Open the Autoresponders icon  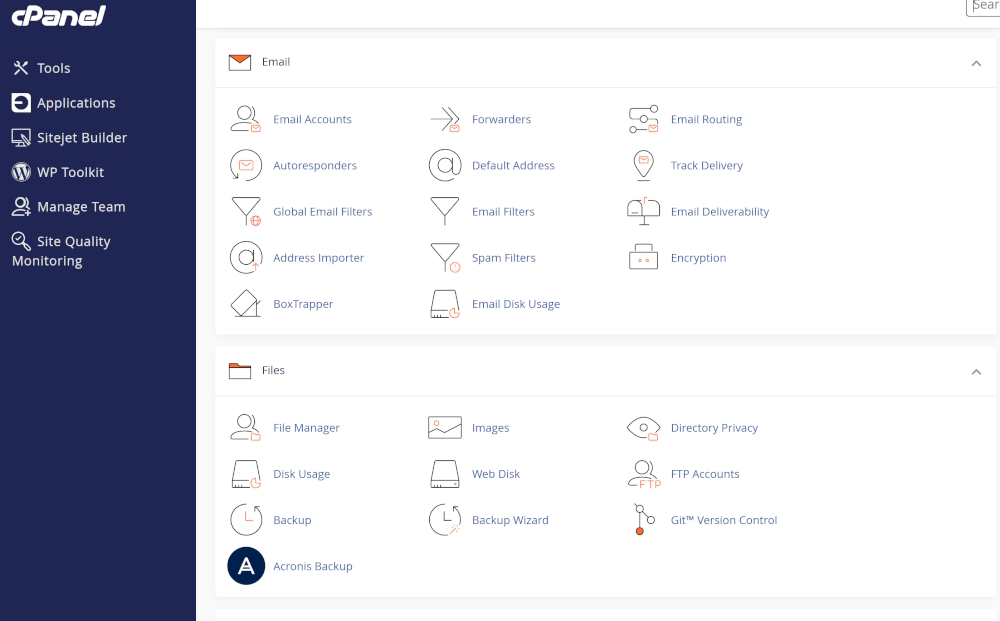tap(246, 165)
